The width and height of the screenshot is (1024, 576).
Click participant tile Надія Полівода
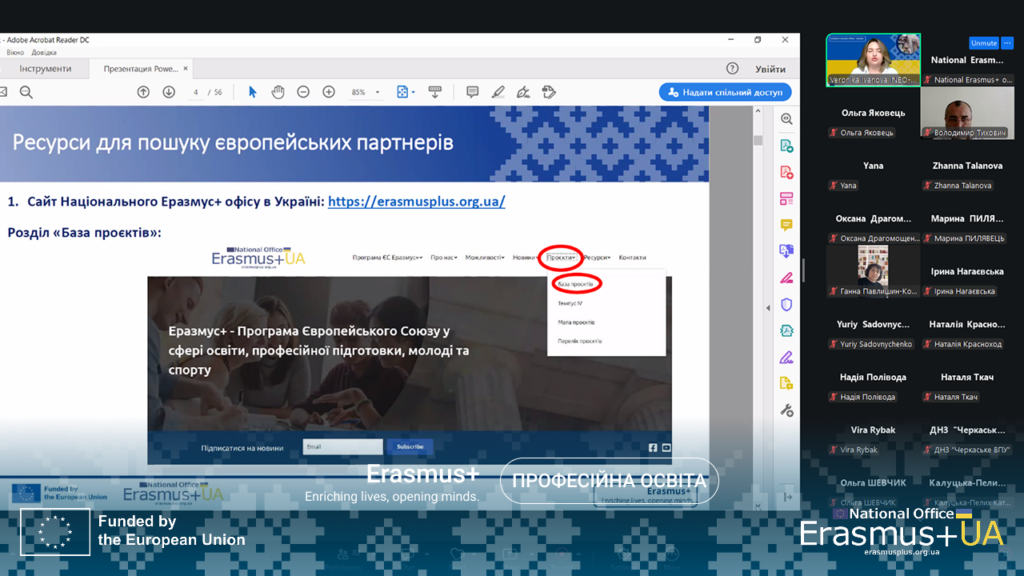[x=873, y=377]
